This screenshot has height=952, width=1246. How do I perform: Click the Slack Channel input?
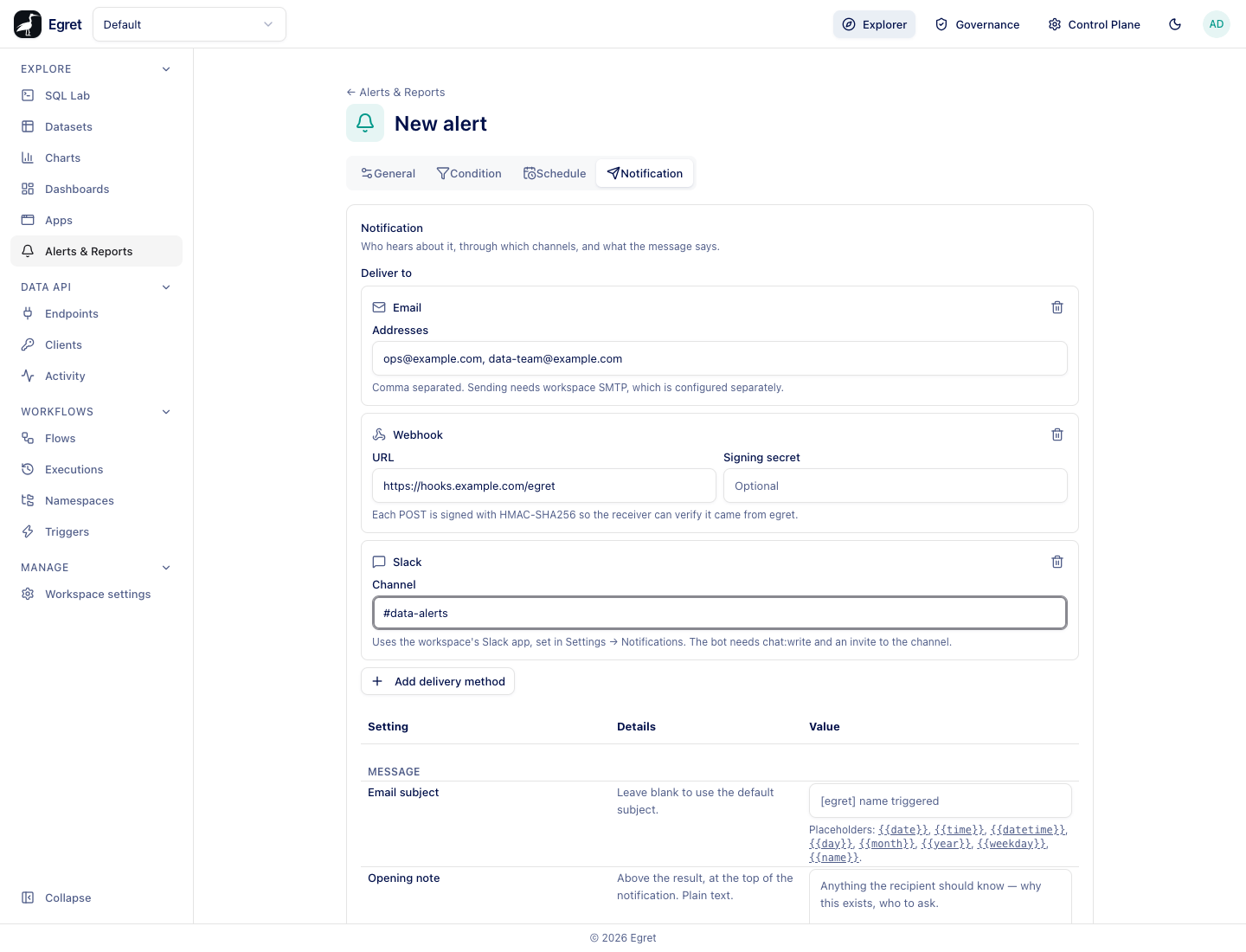pos(720,613)
